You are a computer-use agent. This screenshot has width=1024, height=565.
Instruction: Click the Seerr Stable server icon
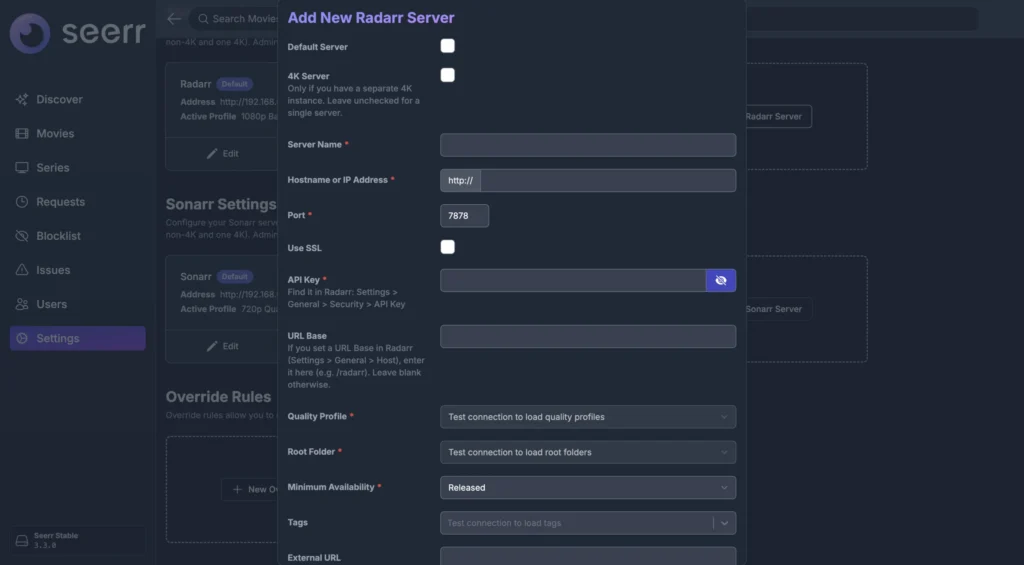coord(22,541)
